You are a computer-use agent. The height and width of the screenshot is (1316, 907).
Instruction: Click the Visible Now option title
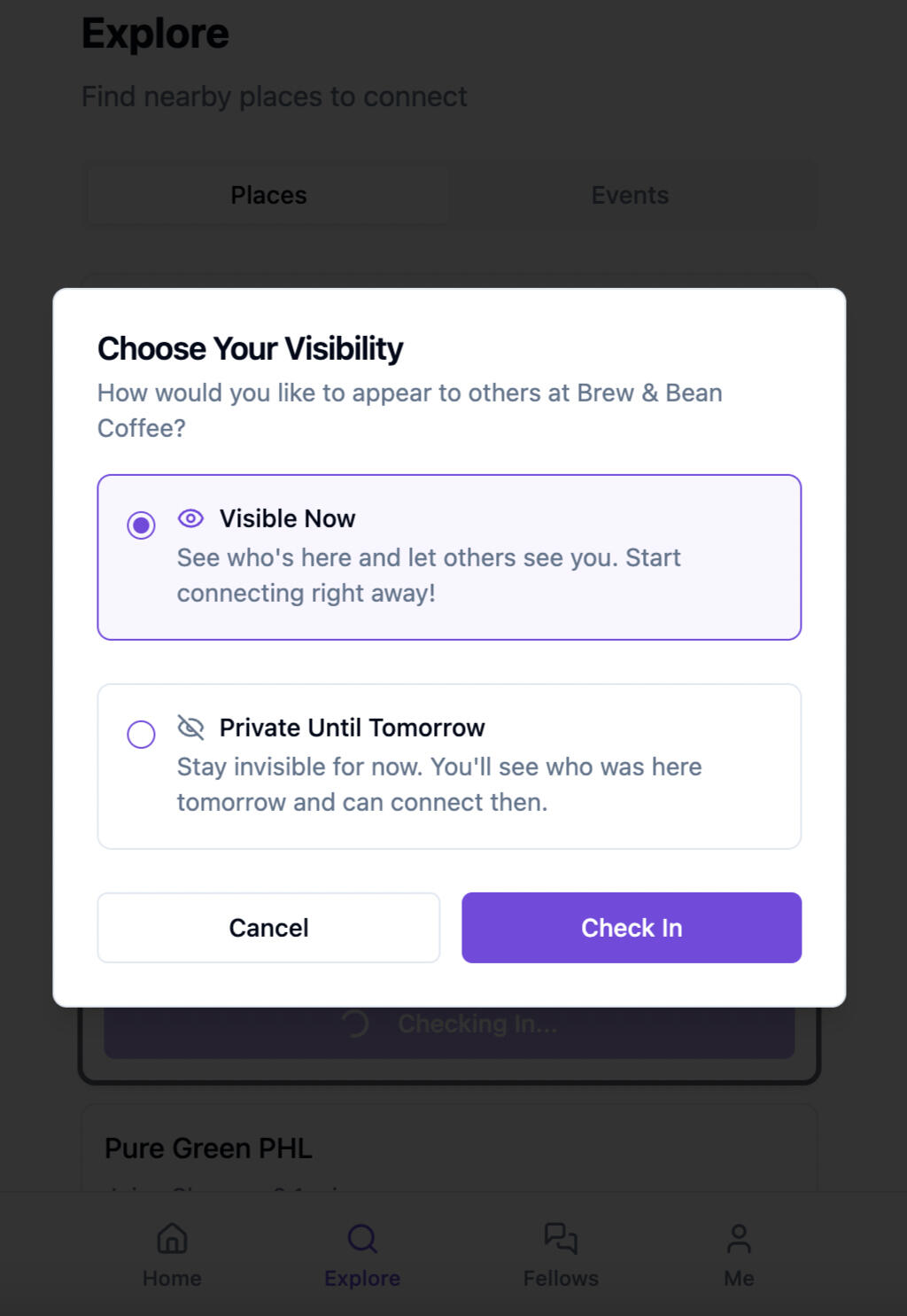tap(287, 518)
